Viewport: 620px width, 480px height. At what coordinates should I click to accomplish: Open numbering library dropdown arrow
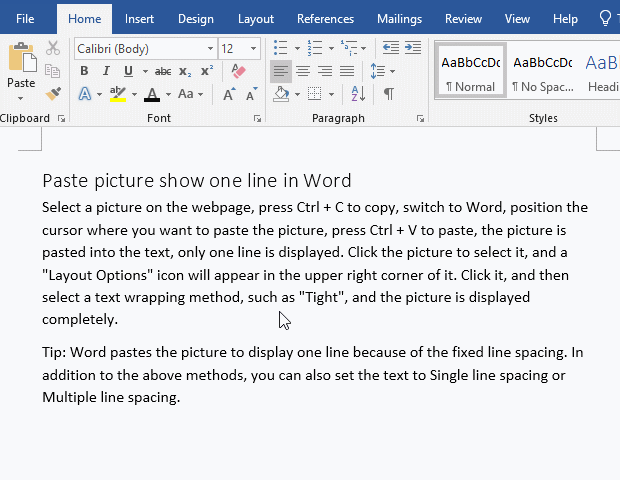[331, 48]
